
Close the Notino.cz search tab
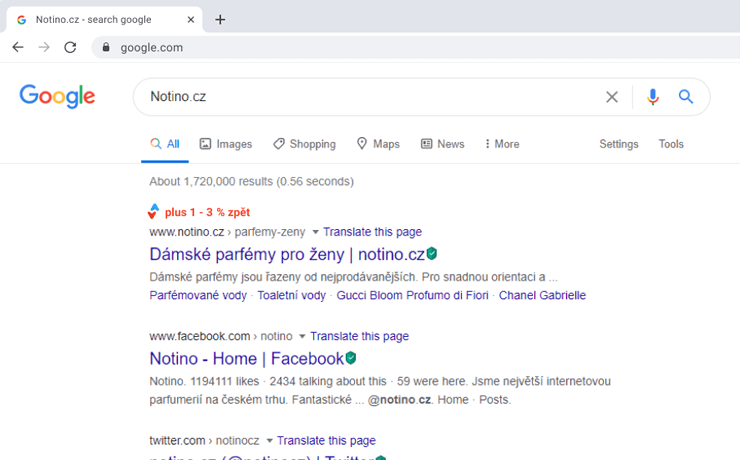point(191,20)
